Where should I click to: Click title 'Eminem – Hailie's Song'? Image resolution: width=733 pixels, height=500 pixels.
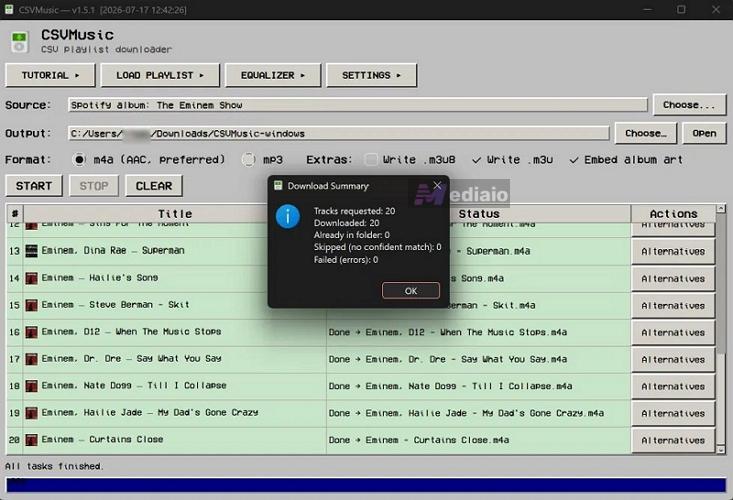click(100, 278)
